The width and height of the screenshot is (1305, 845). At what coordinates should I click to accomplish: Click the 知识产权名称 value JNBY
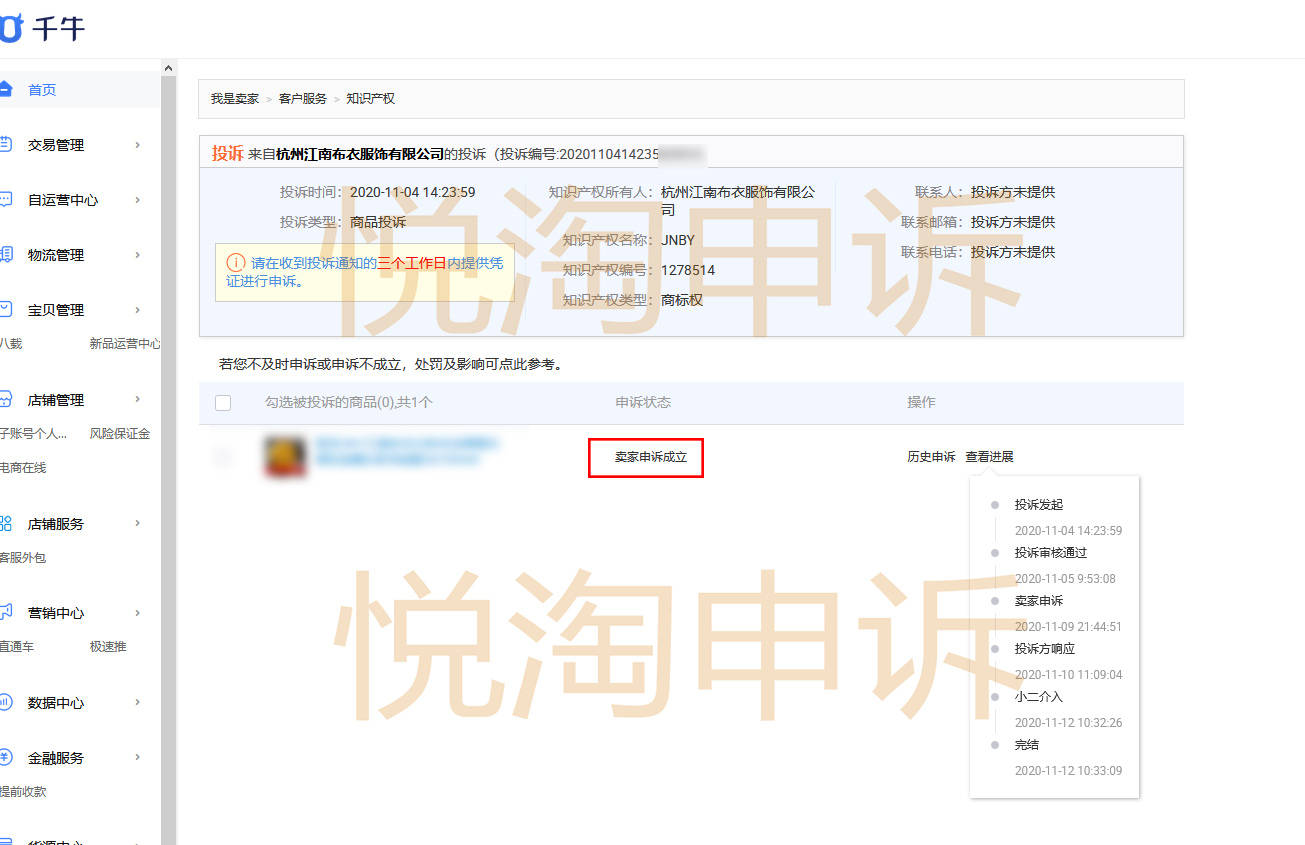(x=678, y=240)
